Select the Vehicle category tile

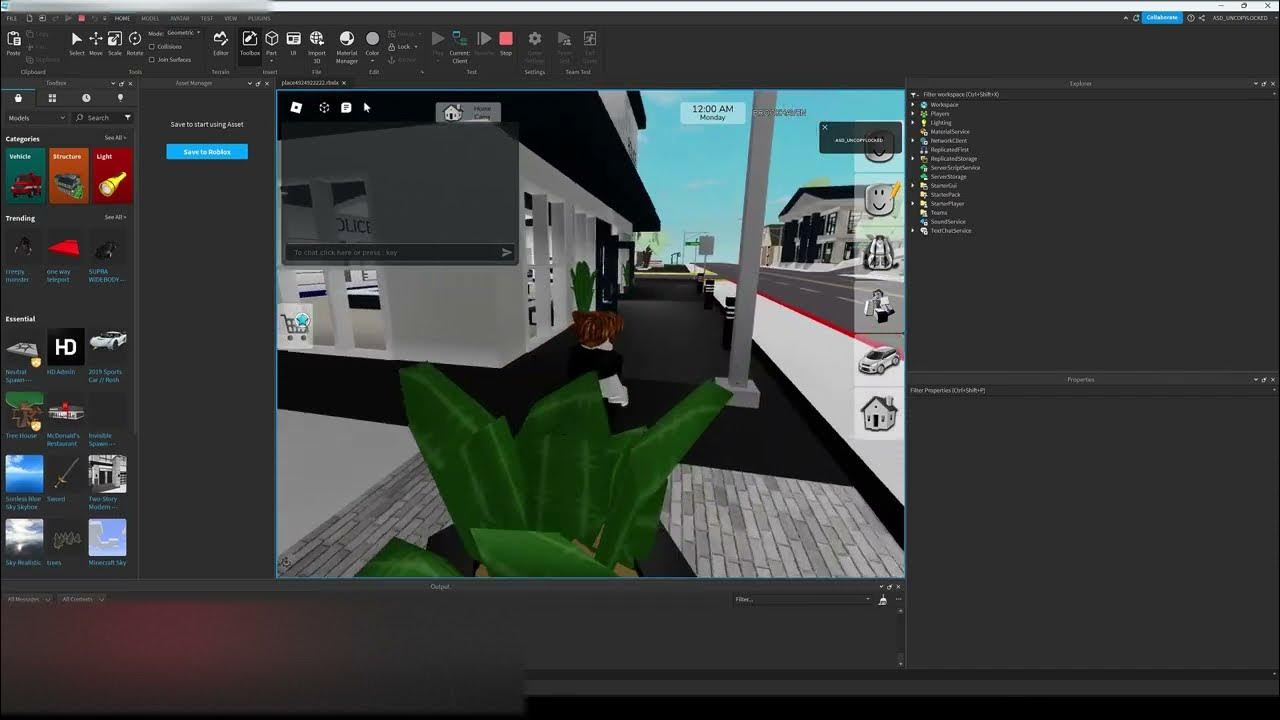25,176
